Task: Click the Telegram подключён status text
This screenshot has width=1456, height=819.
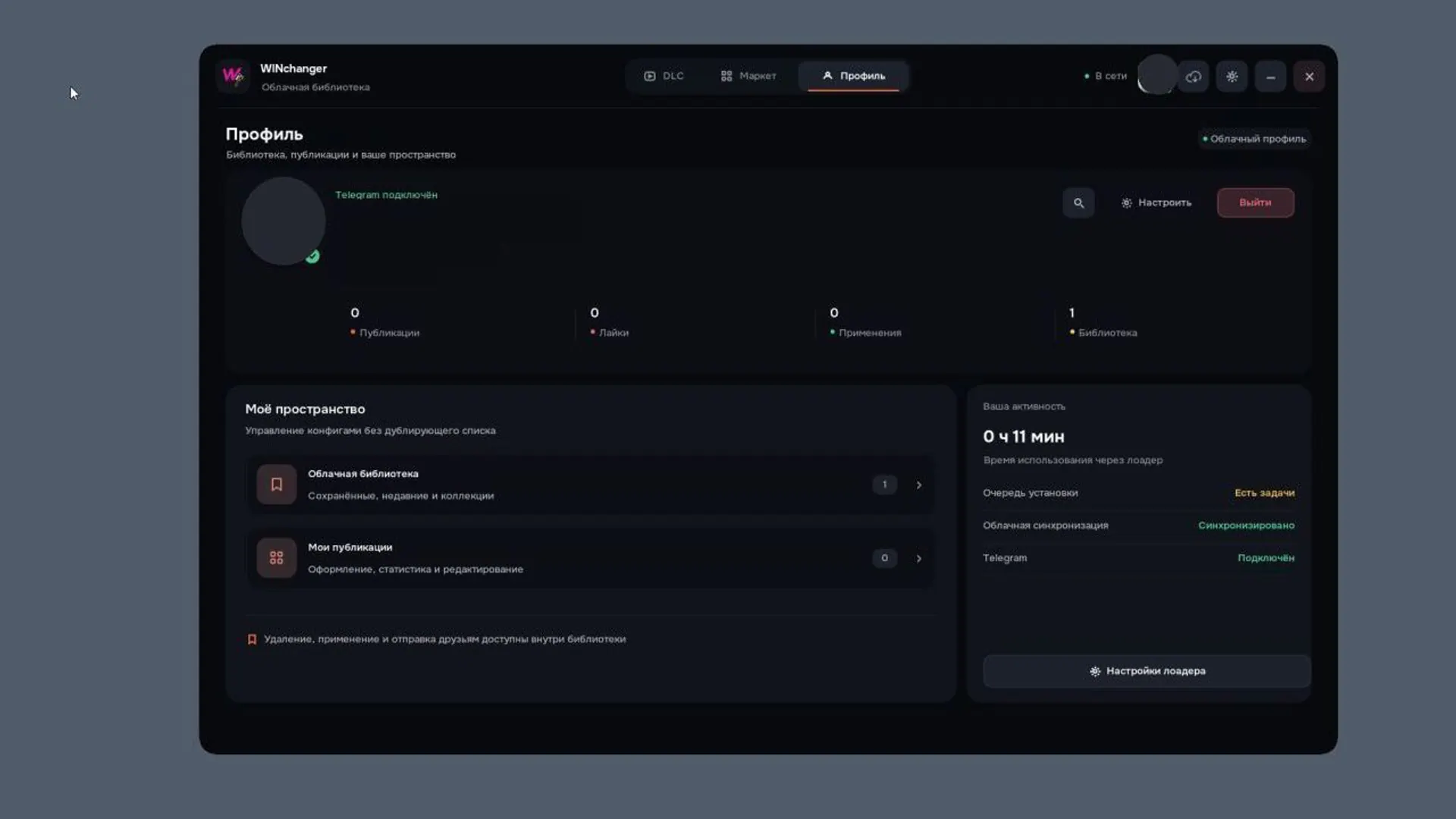Action: [386, 195]
